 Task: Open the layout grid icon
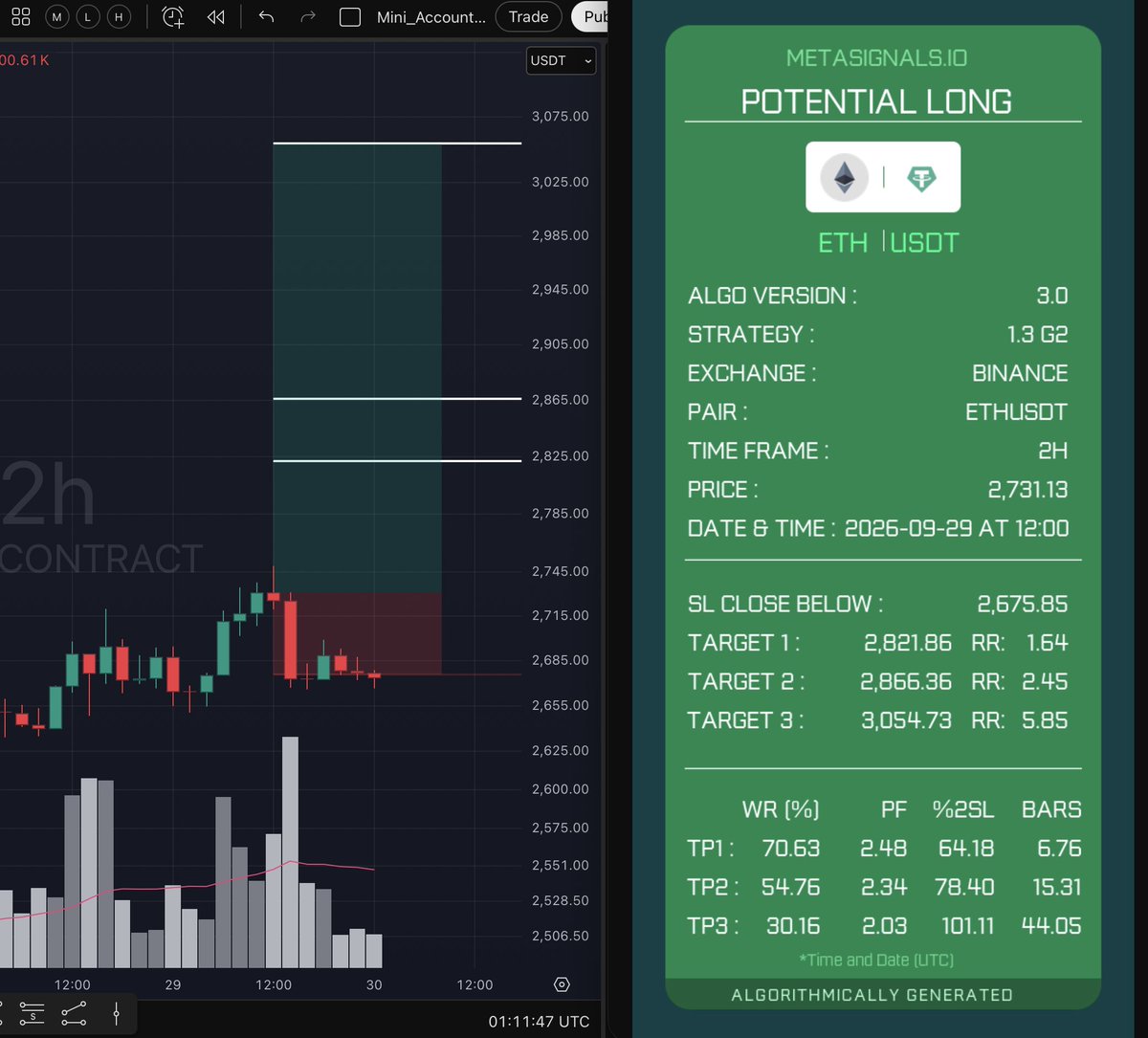point(20,16)
